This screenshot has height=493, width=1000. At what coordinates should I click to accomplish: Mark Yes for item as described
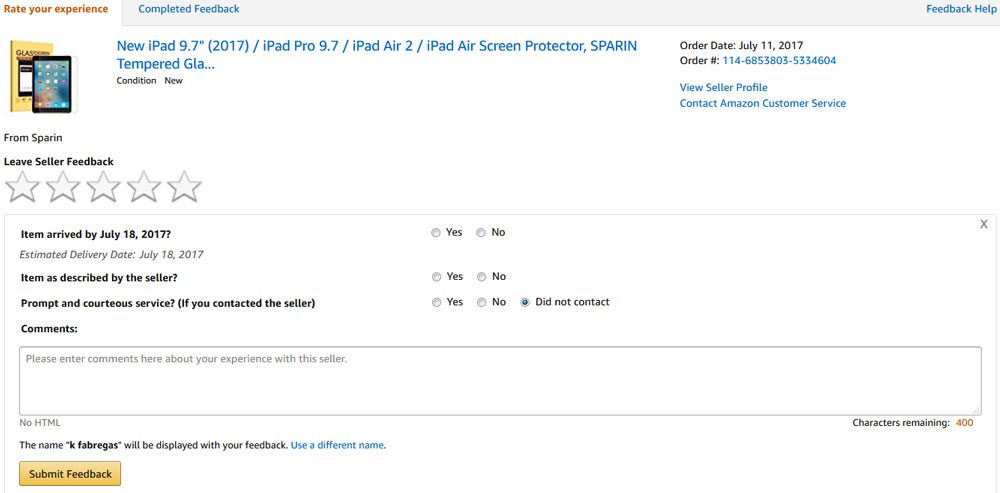pyautogui.click(x=436, y=277)
